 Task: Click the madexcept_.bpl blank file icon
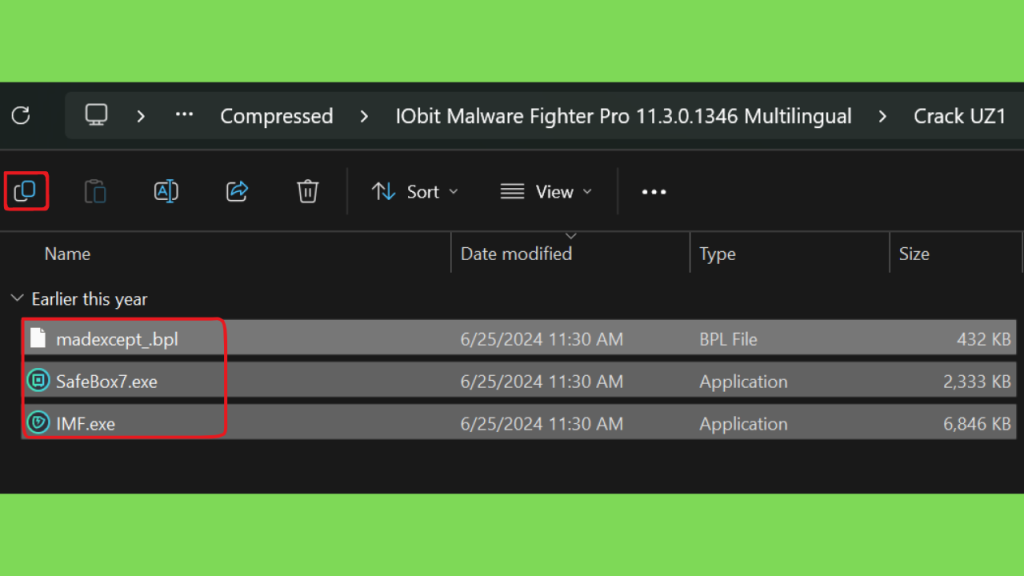(x=38, y=338)
